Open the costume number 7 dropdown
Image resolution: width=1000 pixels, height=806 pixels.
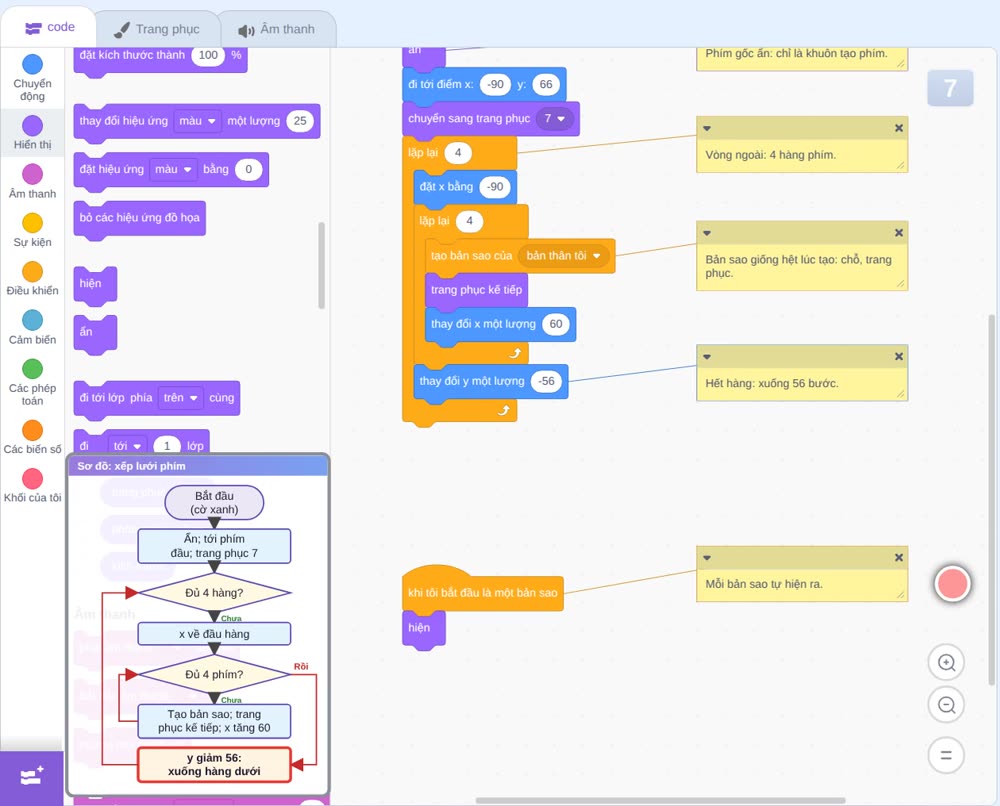pyautogui.click(x=554, y=119)
